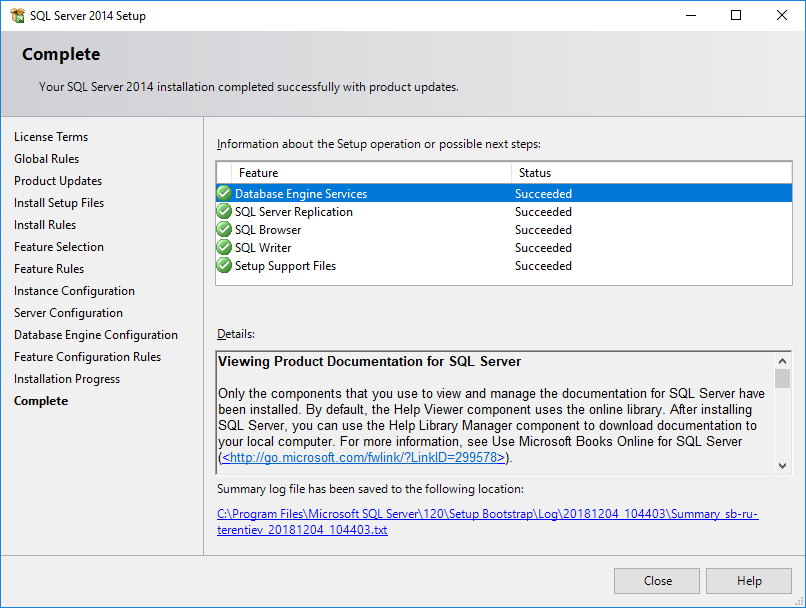This screenshot has height=608, width=806.
Task: Open the Installation Progress page
Action: pyautogui.click(x=66, y=378)
